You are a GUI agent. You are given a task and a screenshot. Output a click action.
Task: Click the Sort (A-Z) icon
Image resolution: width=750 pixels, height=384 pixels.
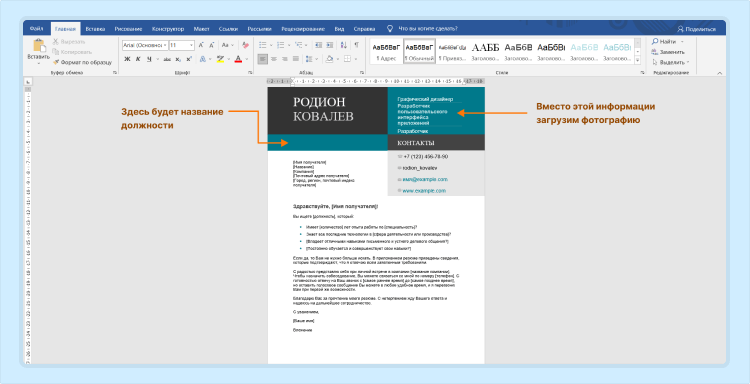click(344, 45)
